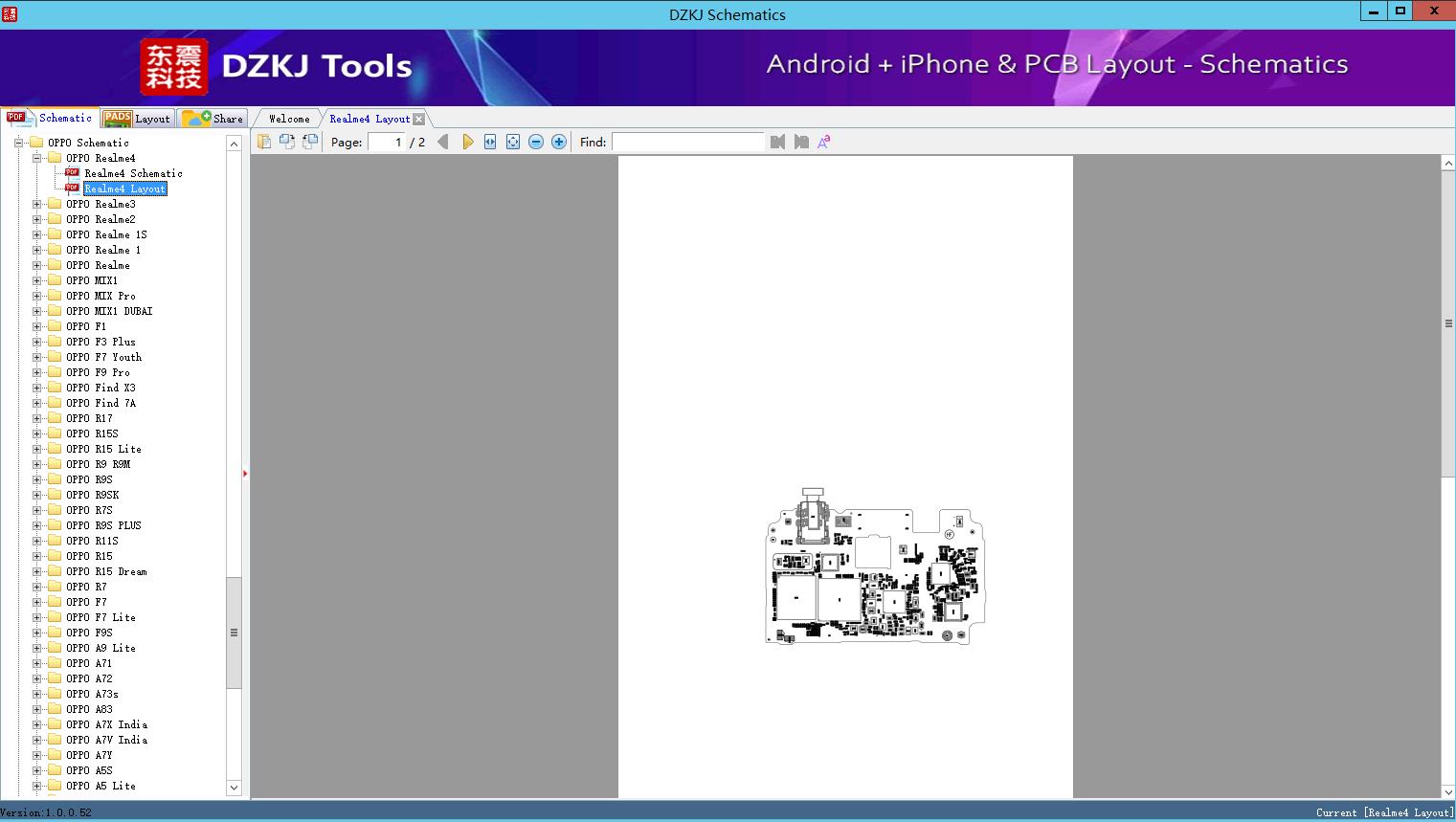The width and height of the screenshot is (1456, 822).
Task: Collapse the sidebar with the red arrow
Action: click(245, 474)
